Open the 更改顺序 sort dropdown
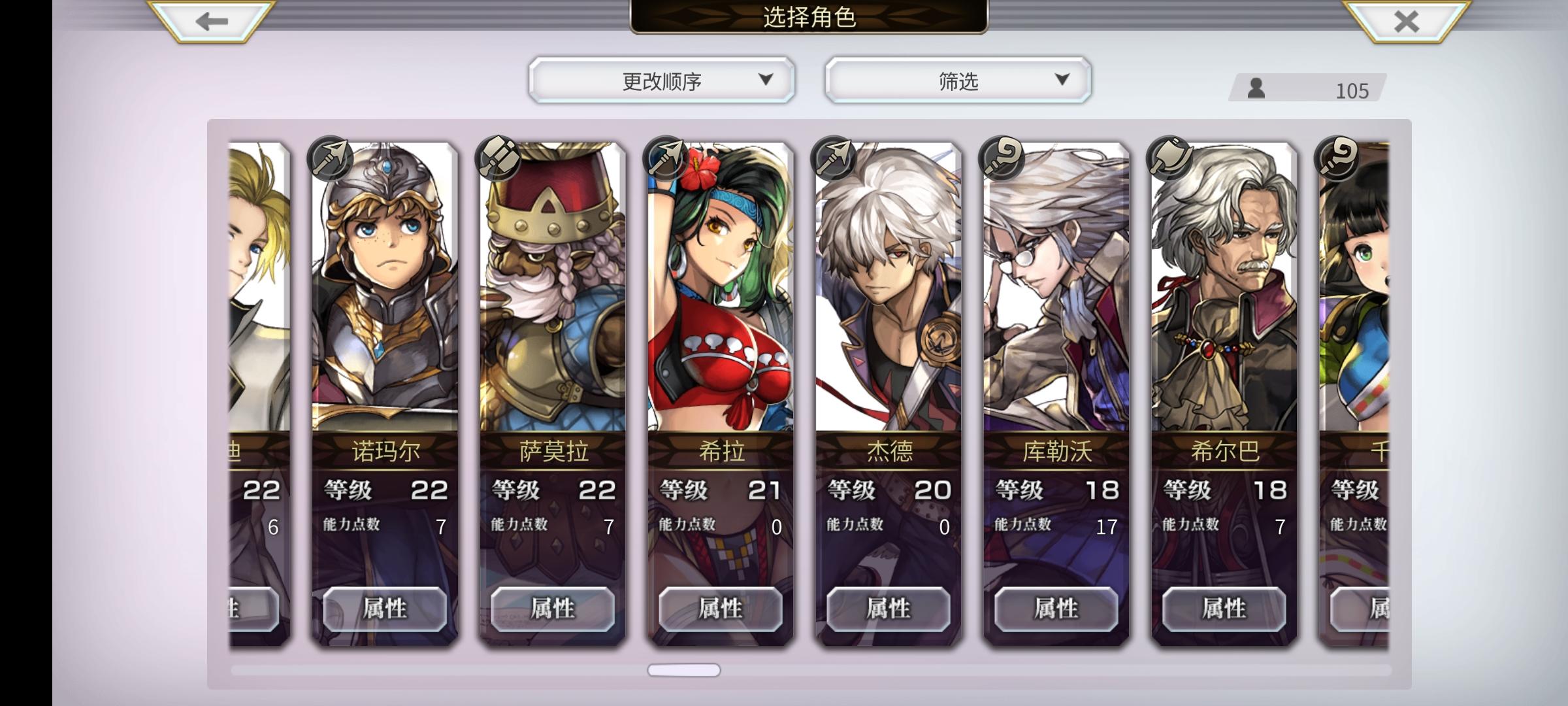Screen dimensions: 1568x706 pyautogui.click(x=662, y=80)
